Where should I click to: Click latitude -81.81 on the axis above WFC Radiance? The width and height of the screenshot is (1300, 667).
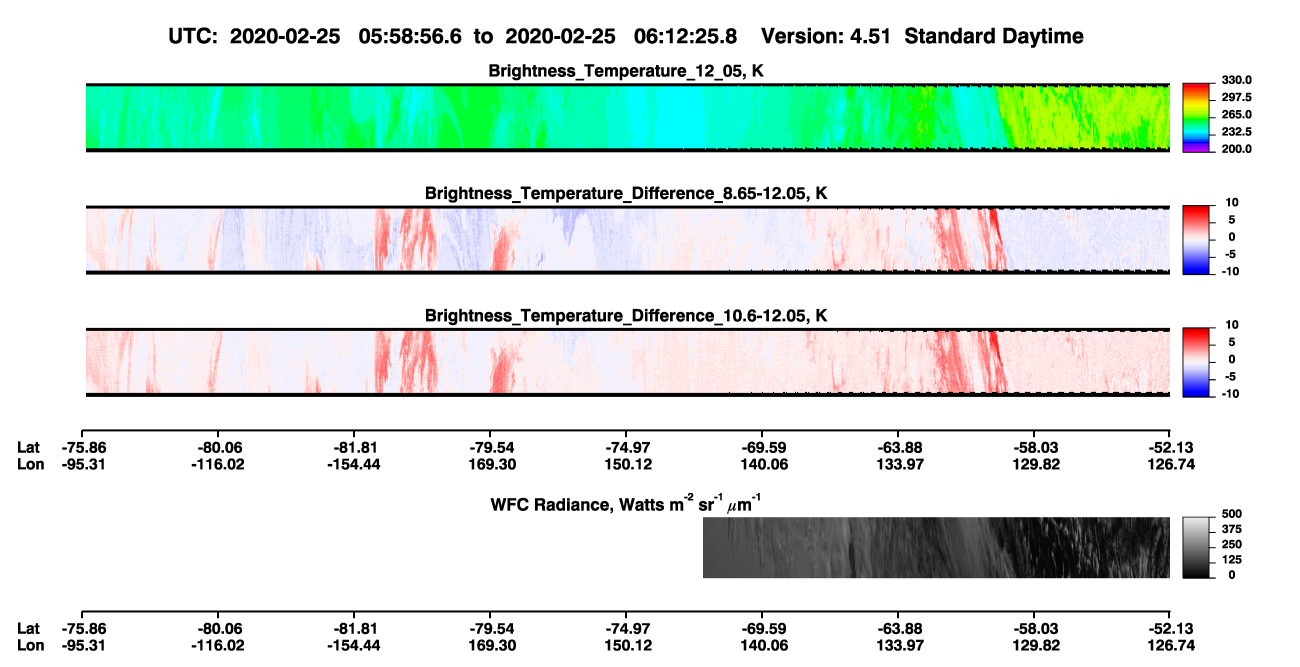[356, 447]
